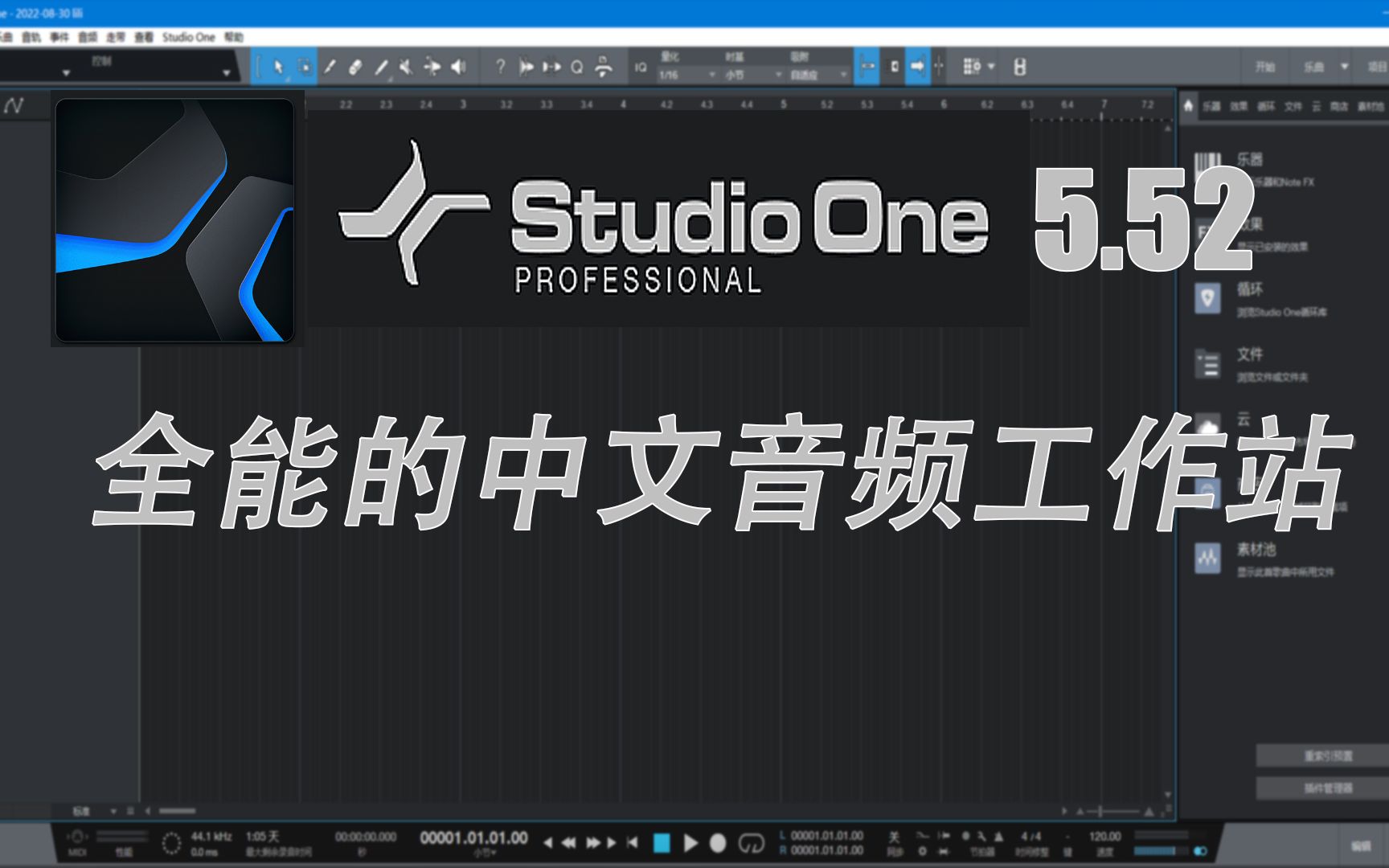Viewport: 1389px width, 868px height.
Task: Switch to browser 循环 tab
Action: click(x=1266, y=106)
